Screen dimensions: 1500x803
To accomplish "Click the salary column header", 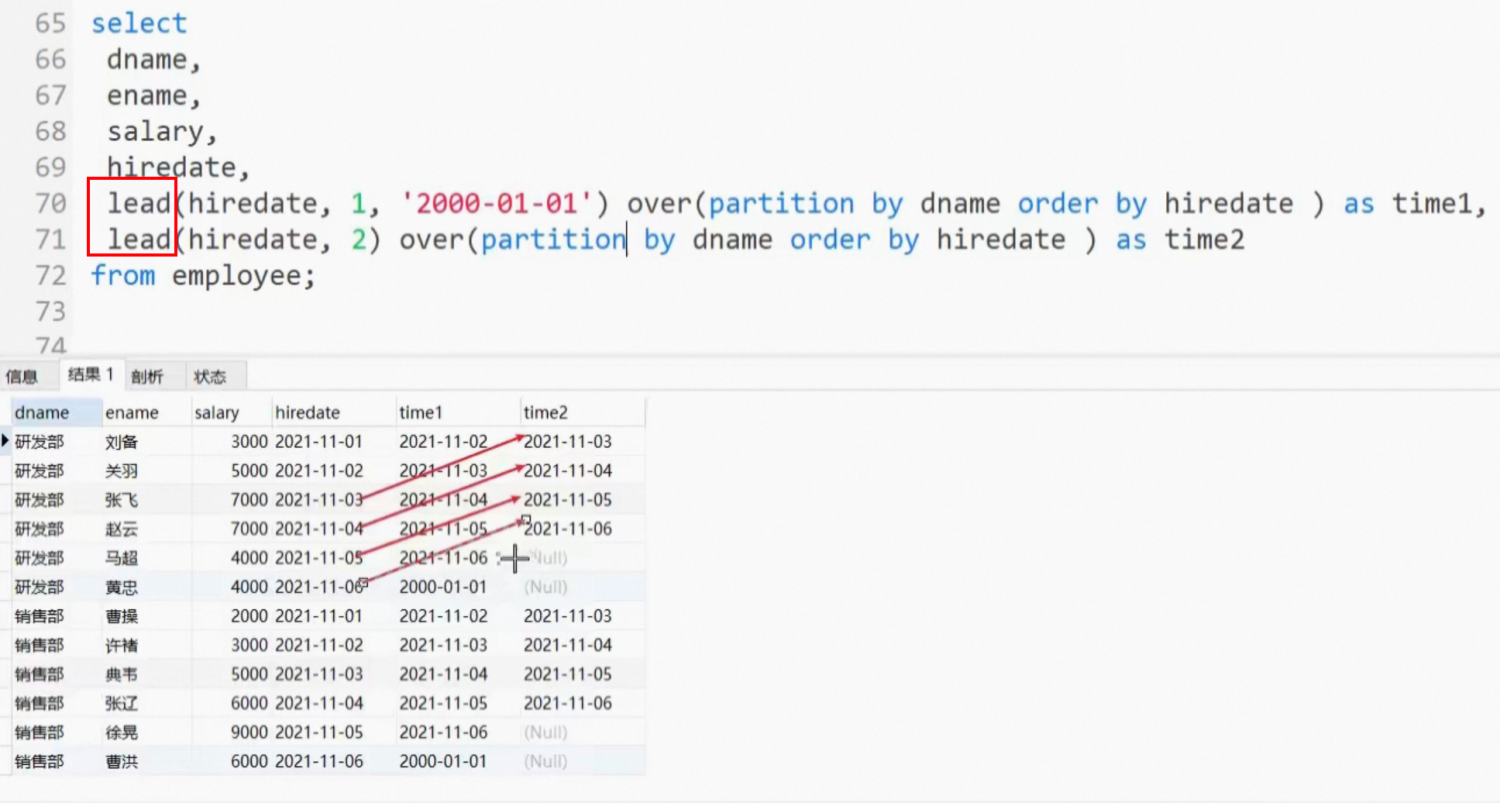I will [x=232, y=412].
